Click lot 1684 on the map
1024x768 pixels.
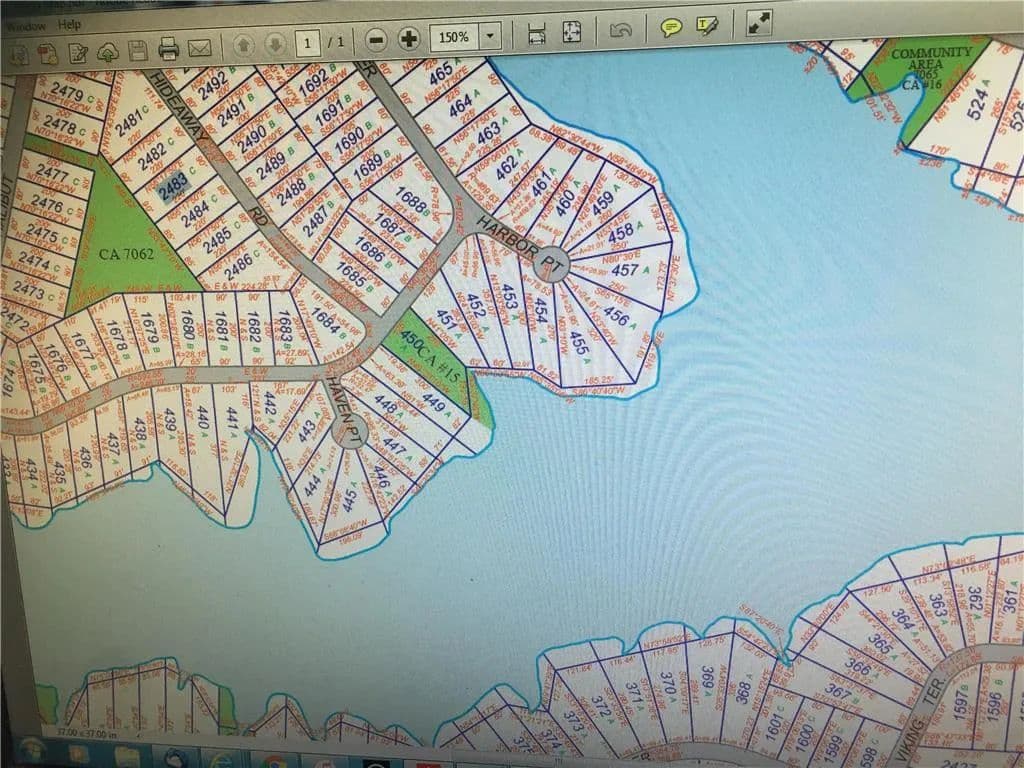(x=325, y=321)
